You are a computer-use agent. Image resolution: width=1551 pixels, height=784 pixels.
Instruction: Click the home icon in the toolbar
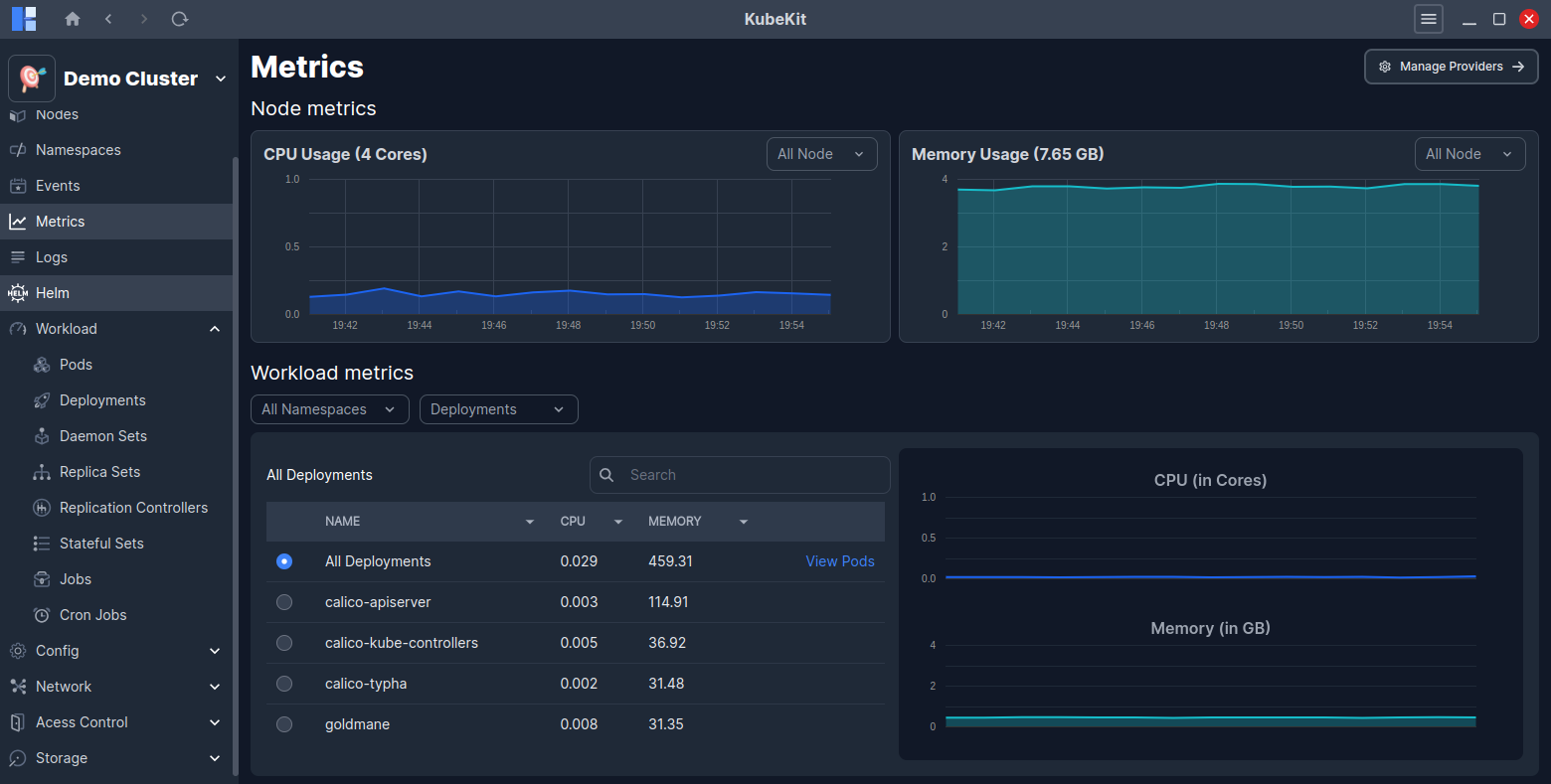point(72,19)
